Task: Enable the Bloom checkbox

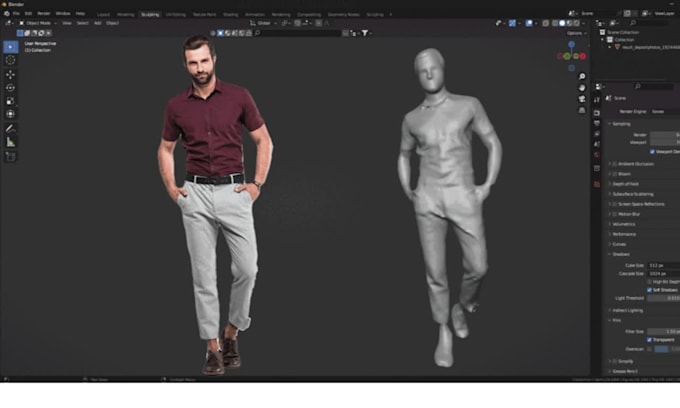Action: [615, 174]
